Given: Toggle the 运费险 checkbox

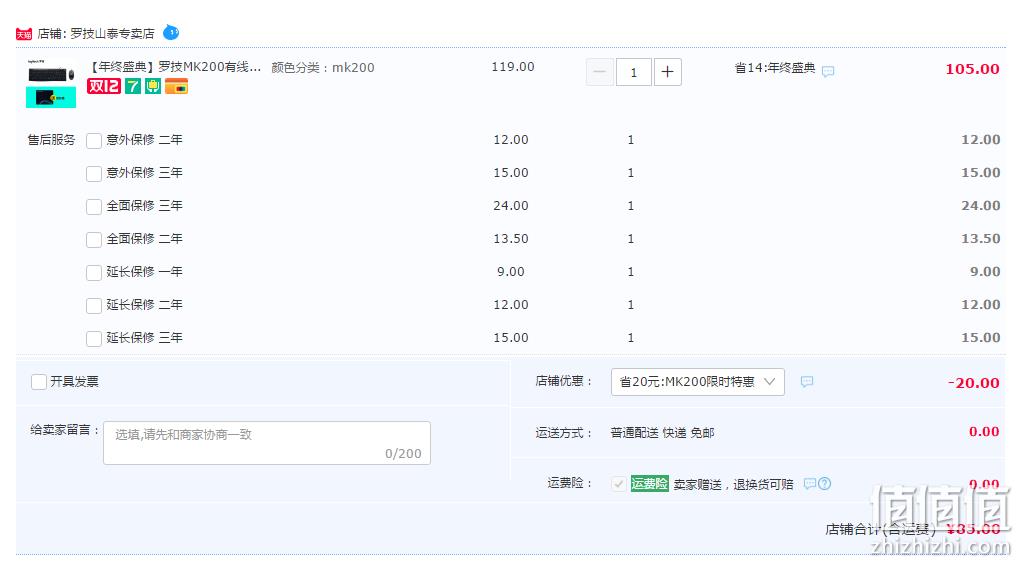Looking at the screenshot, I should (x=619, y=484).
